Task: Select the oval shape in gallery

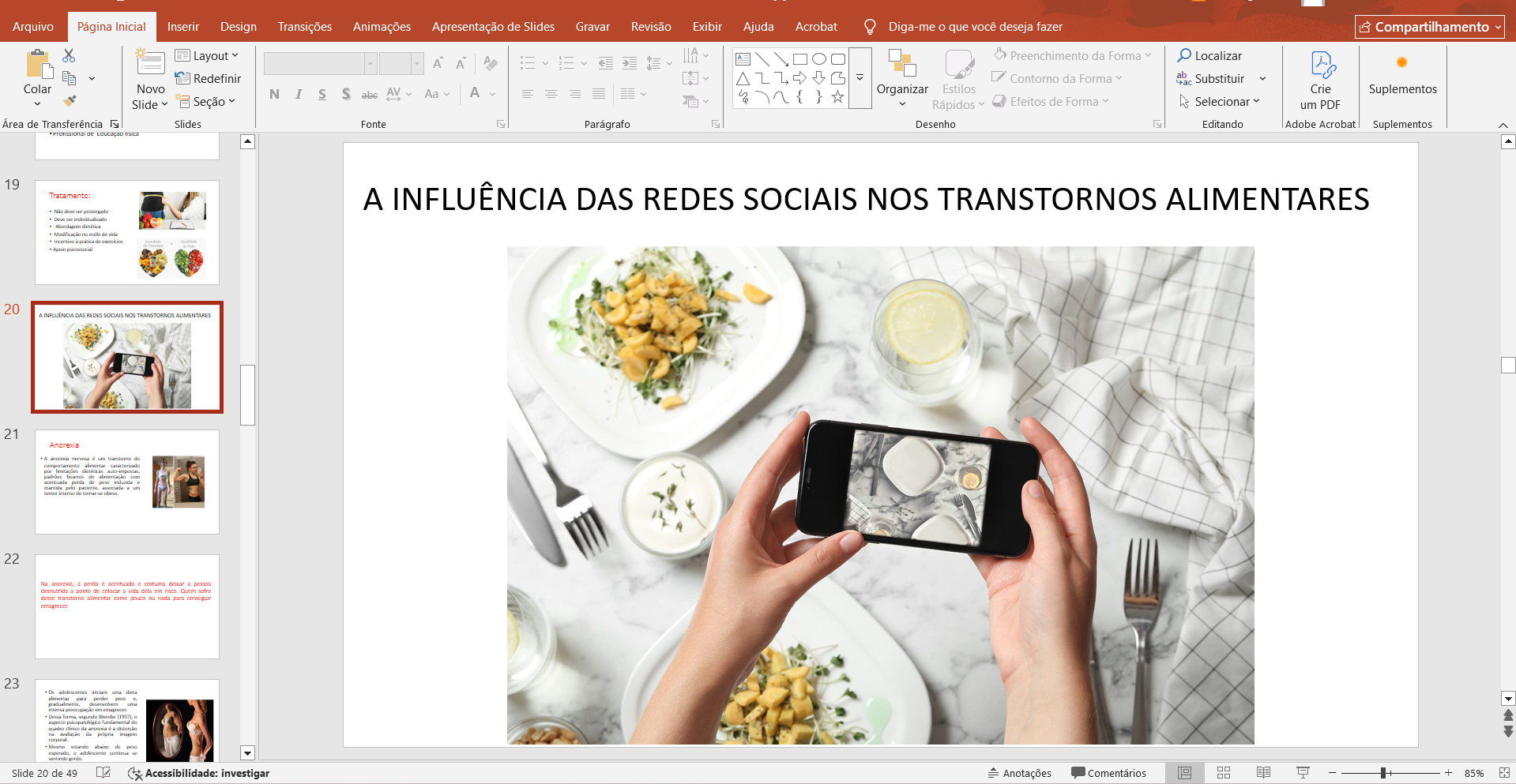Action: click(819, 59)
